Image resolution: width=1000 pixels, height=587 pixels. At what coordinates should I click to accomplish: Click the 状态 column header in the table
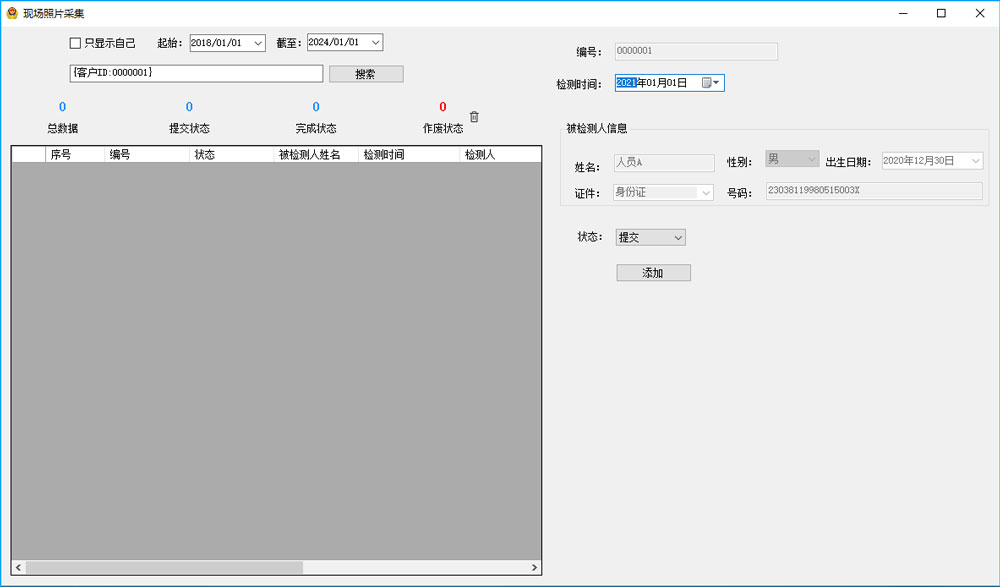point(230,155)
